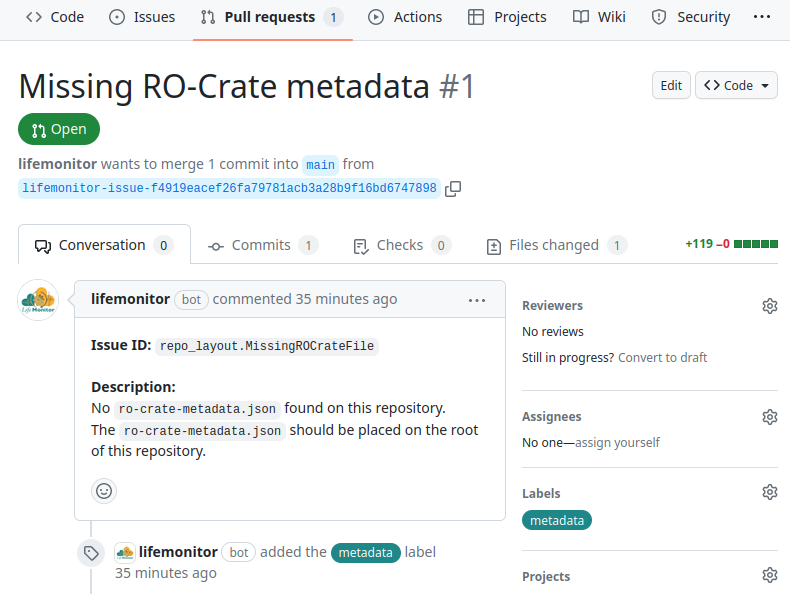This screenshot has width=790, height=594.
Task: Open the Projects sidebar gear settings
Action: pyautogui.click(x=769, y=575)
